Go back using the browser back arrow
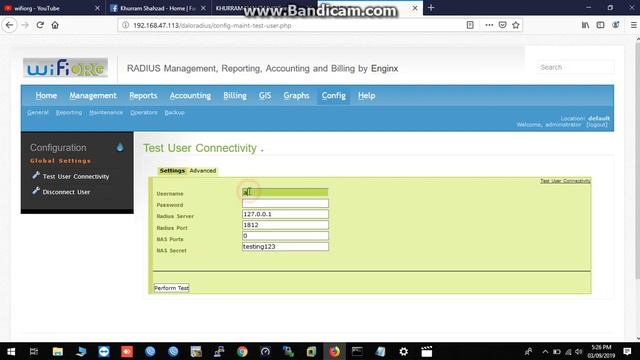 point(9,25)
